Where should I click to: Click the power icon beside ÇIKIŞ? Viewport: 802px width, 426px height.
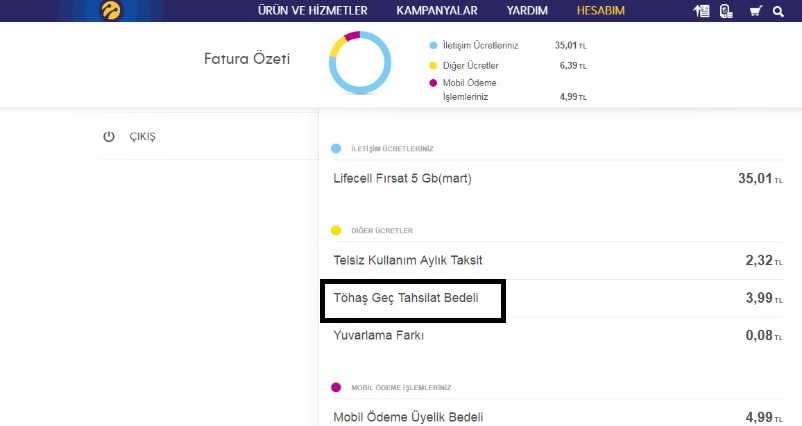tap(109, 136)
